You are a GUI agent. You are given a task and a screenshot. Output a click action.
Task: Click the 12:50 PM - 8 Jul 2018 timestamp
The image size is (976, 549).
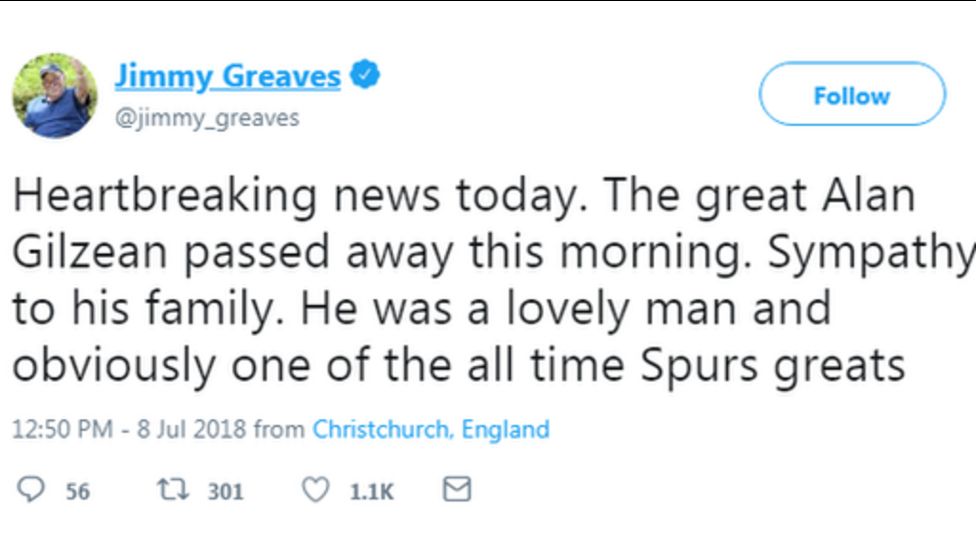[130, 430]
